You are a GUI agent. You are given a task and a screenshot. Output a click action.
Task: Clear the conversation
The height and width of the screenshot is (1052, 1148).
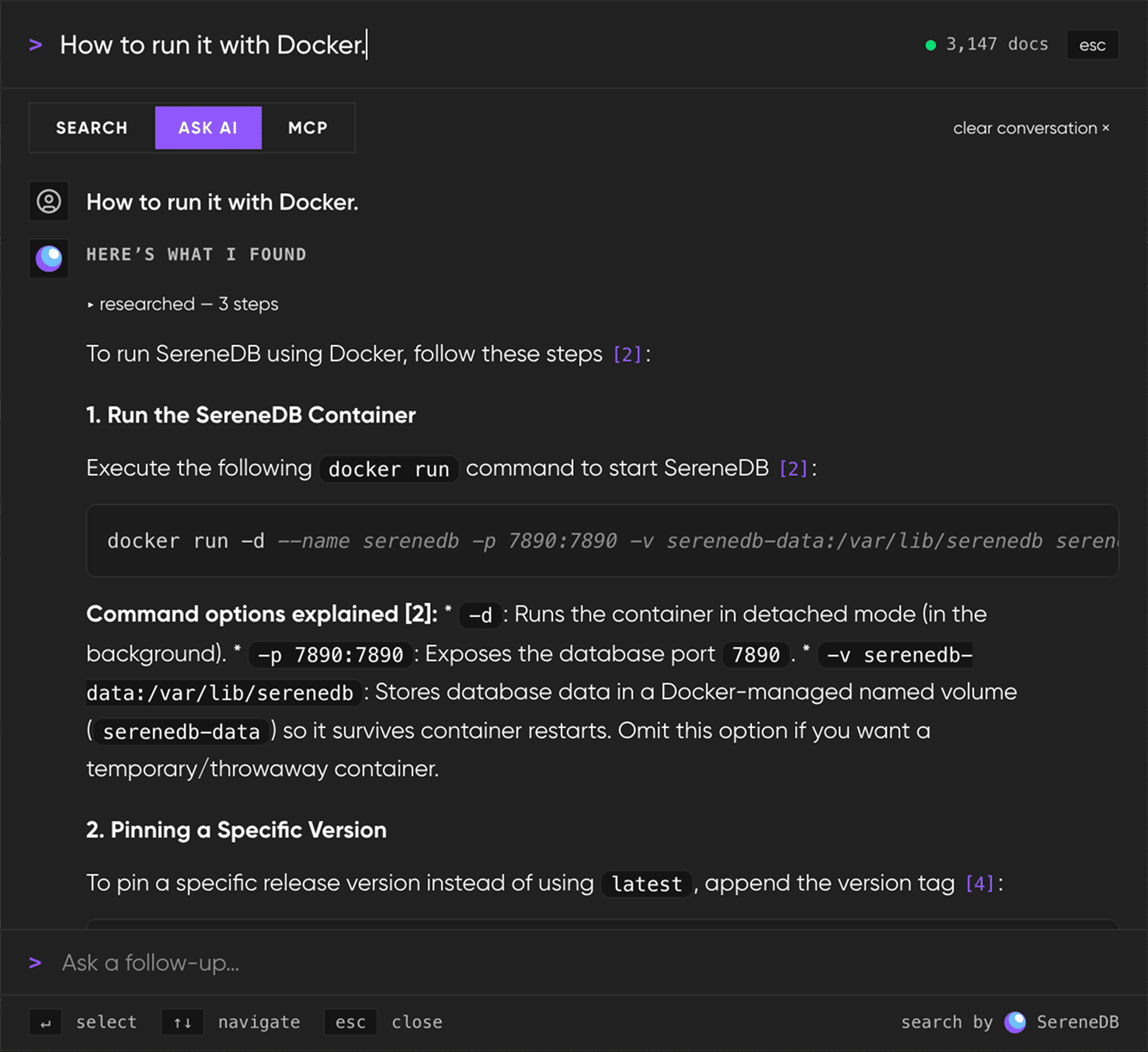point(1031,128)
